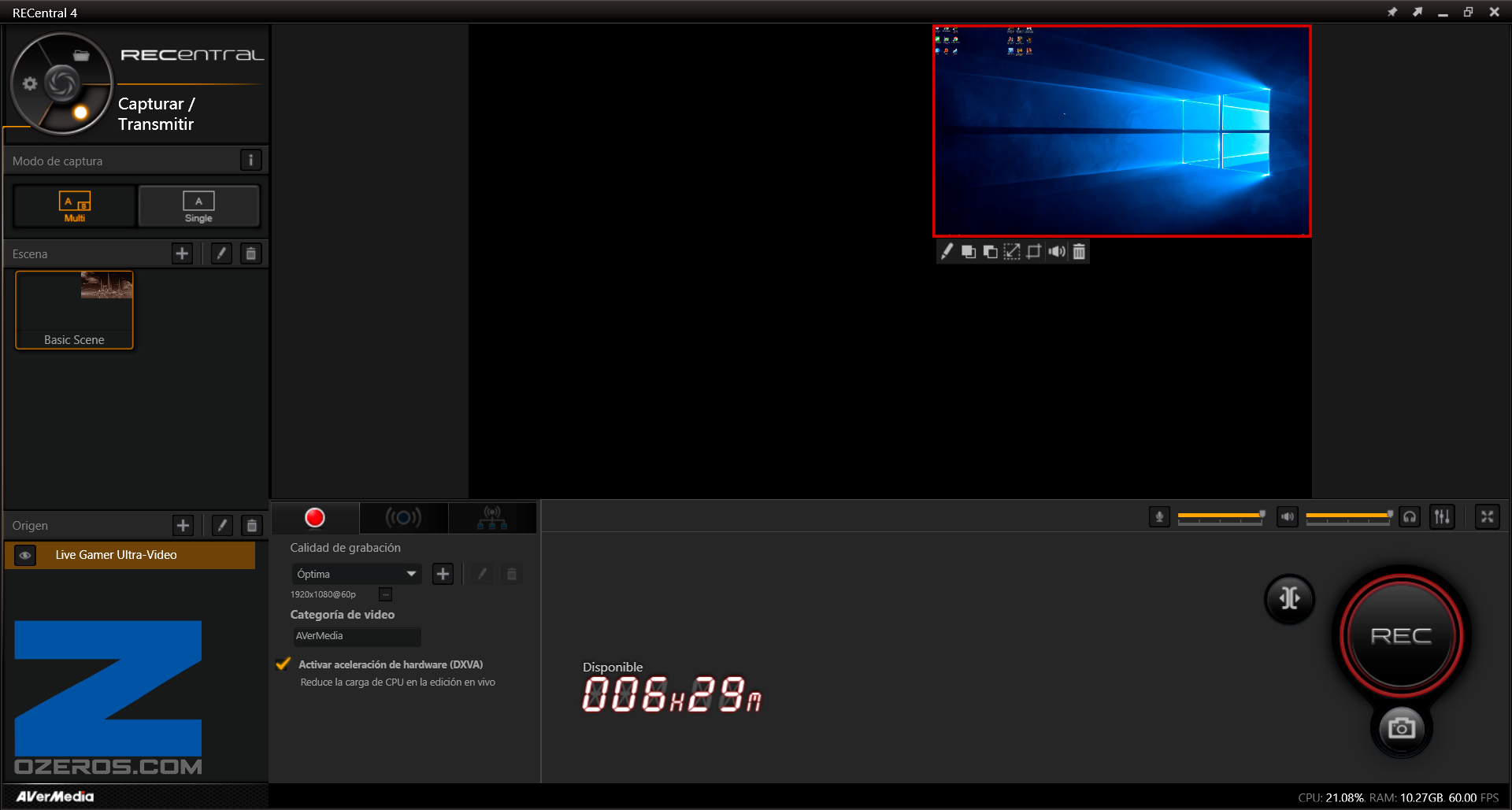Delete the recording quality profile
Screen dimensions: 1512x810
click(511, 574)
